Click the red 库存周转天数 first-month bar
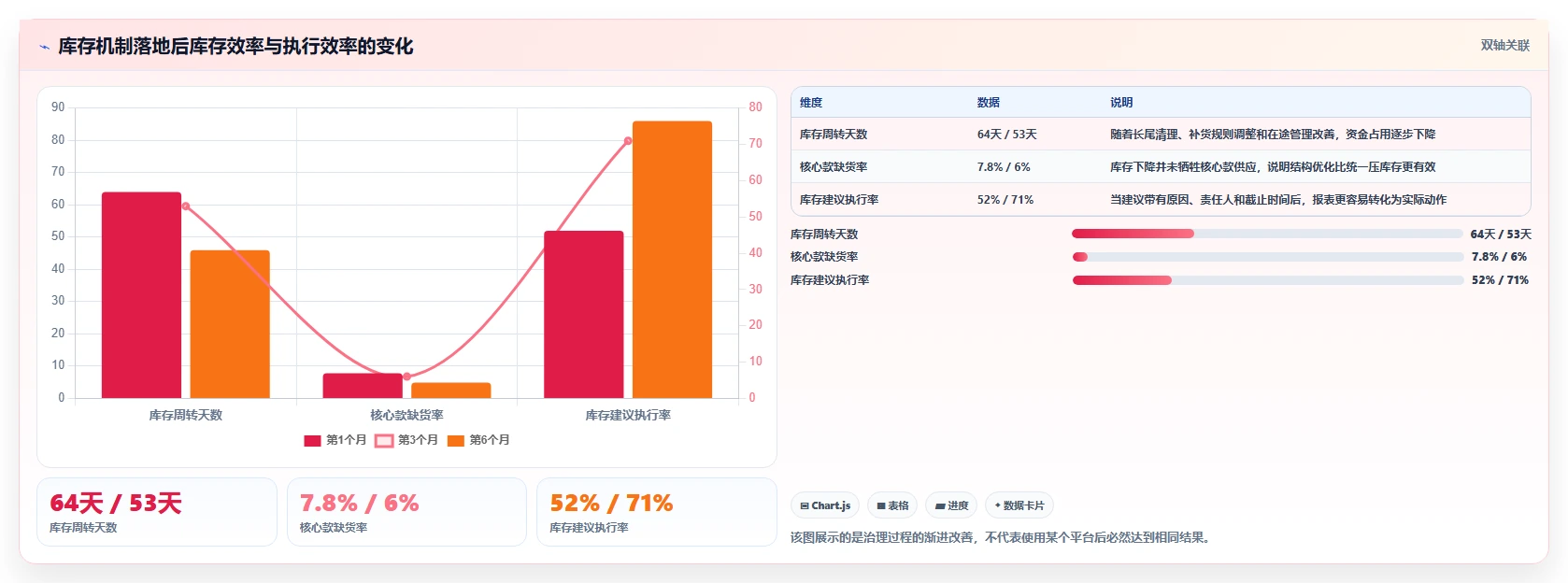1568x583 pixels. (141, 295)
